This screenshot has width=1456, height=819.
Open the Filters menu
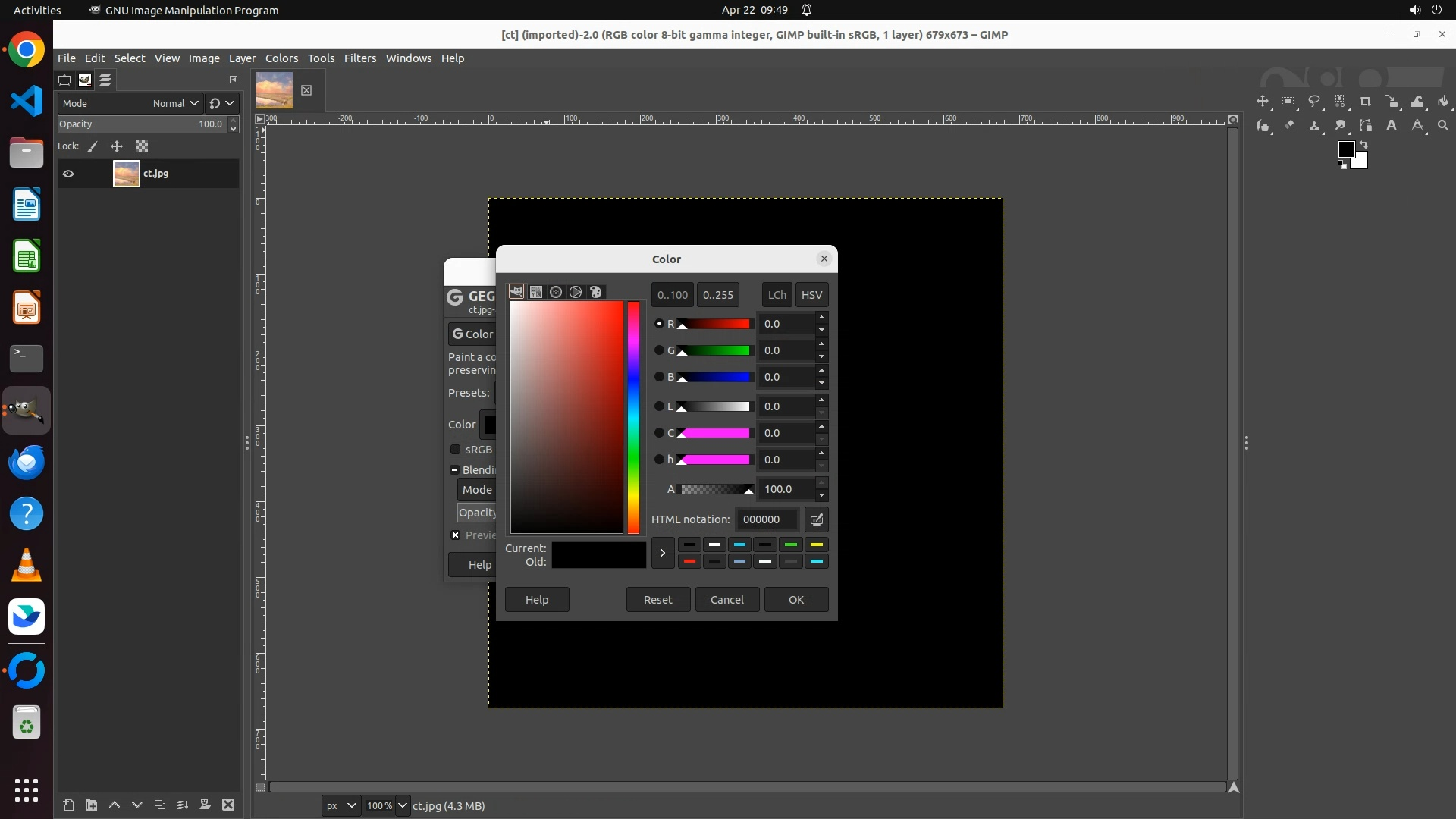tap(359, 58)
